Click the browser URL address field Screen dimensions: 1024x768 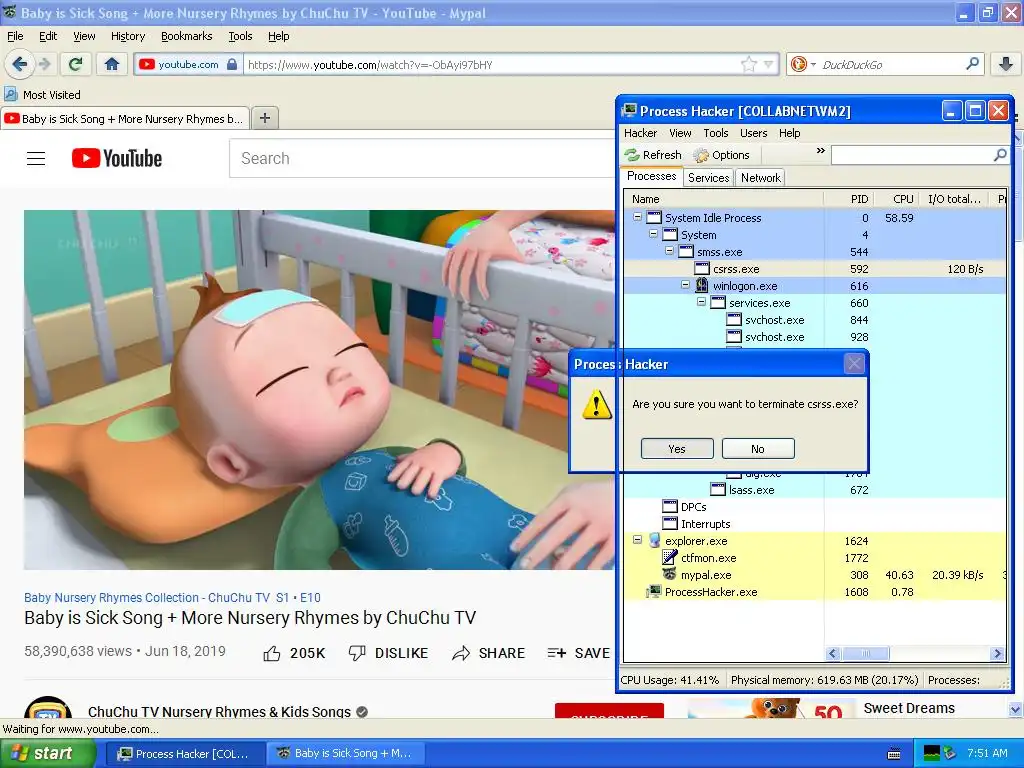(491, 64)
